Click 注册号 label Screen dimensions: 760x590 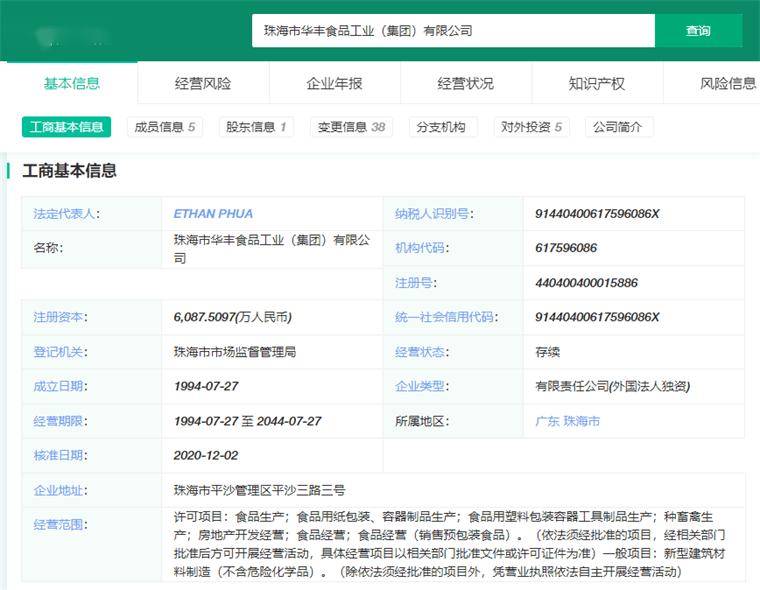[415, 283]
